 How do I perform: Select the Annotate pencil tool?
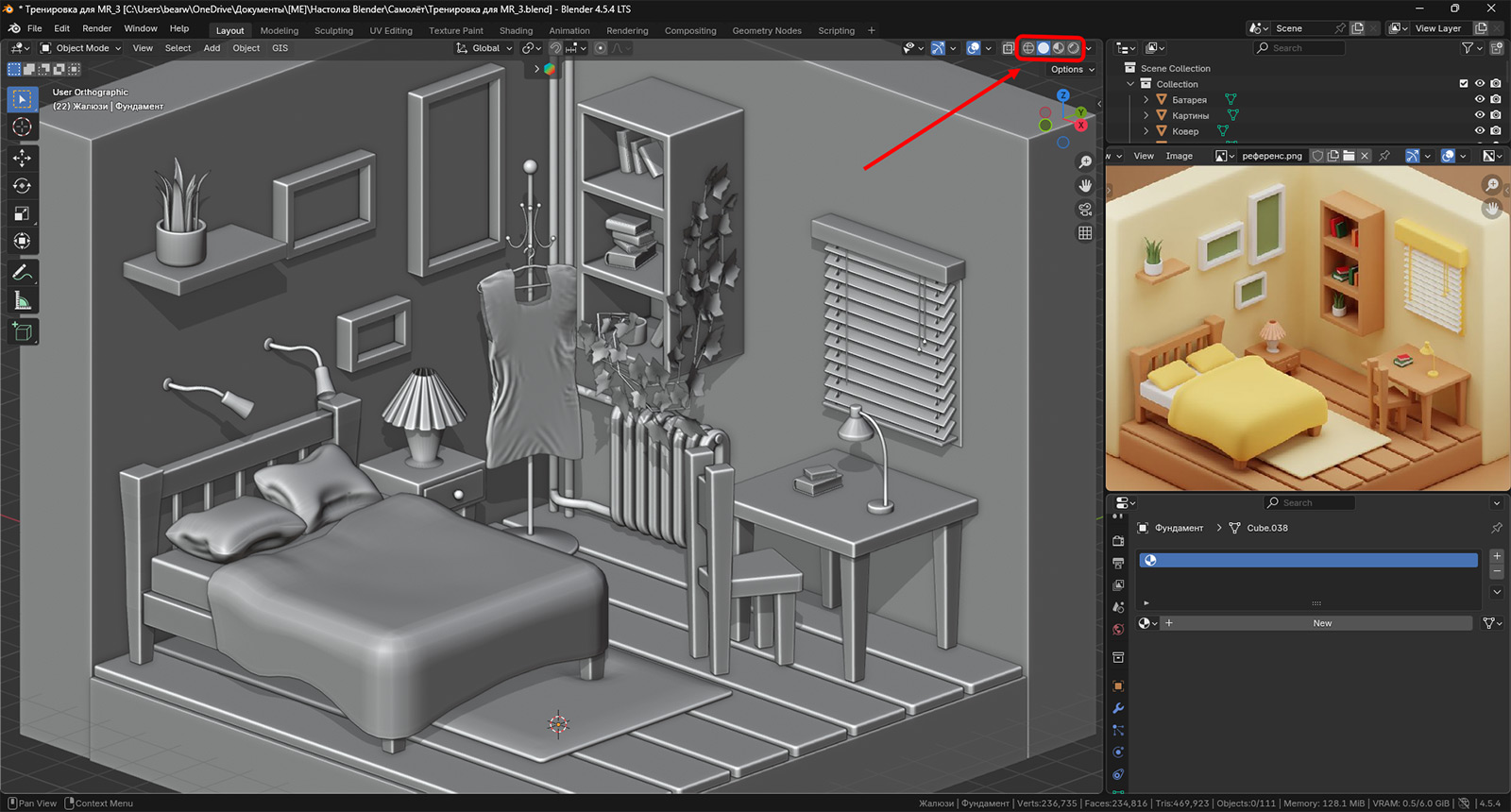pyautogui.click(x=23, y=273)
